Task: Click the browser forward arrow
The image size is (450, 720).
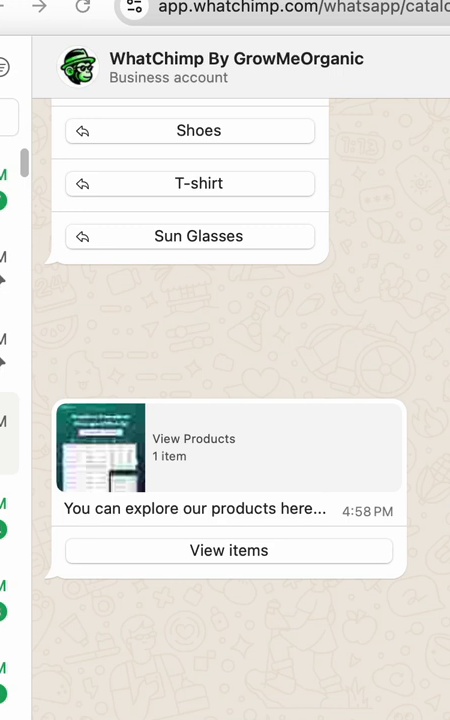Action: click(39, 6)
